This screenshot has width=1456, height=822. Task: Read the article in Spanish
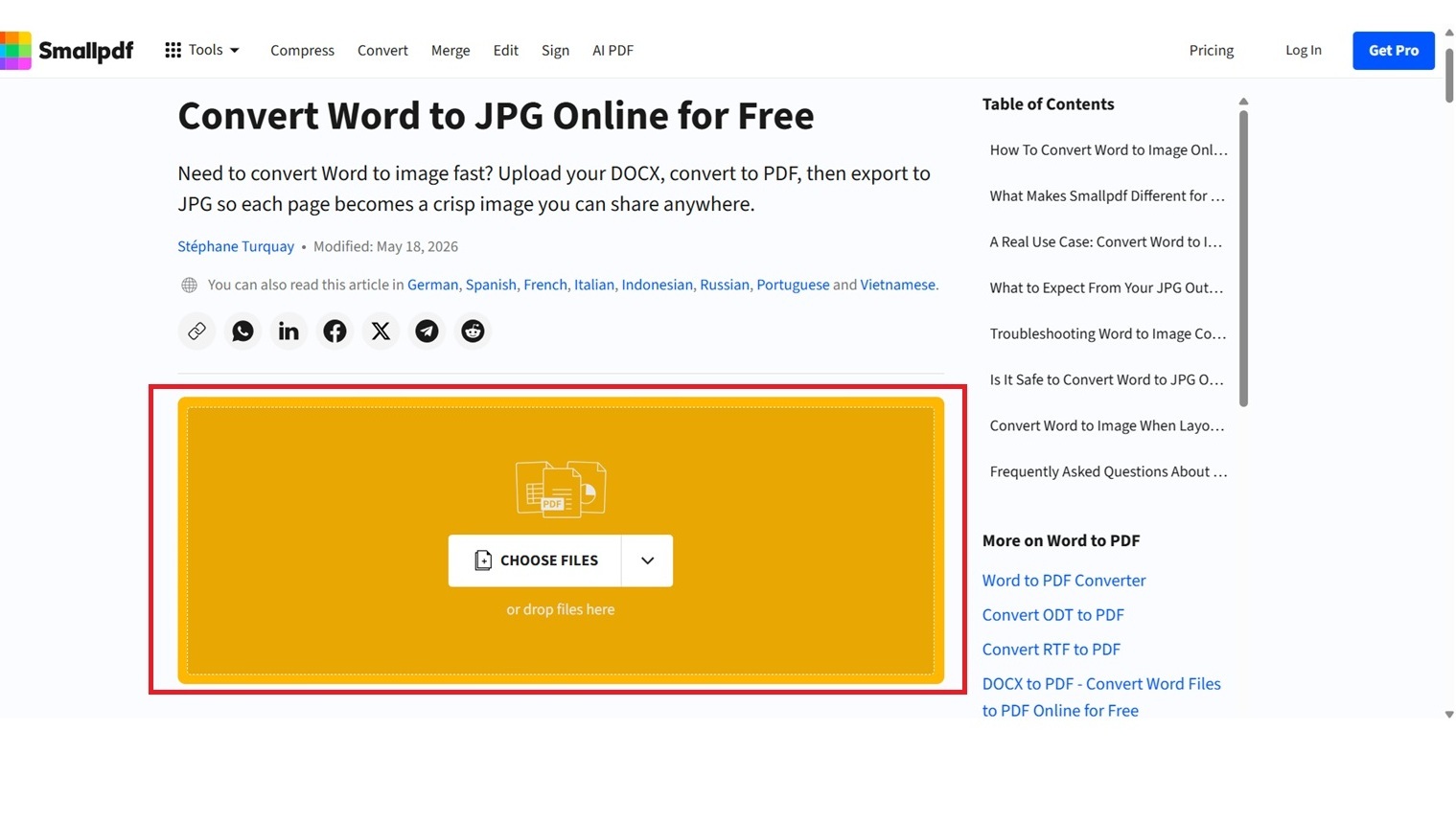tap(491, 285)
